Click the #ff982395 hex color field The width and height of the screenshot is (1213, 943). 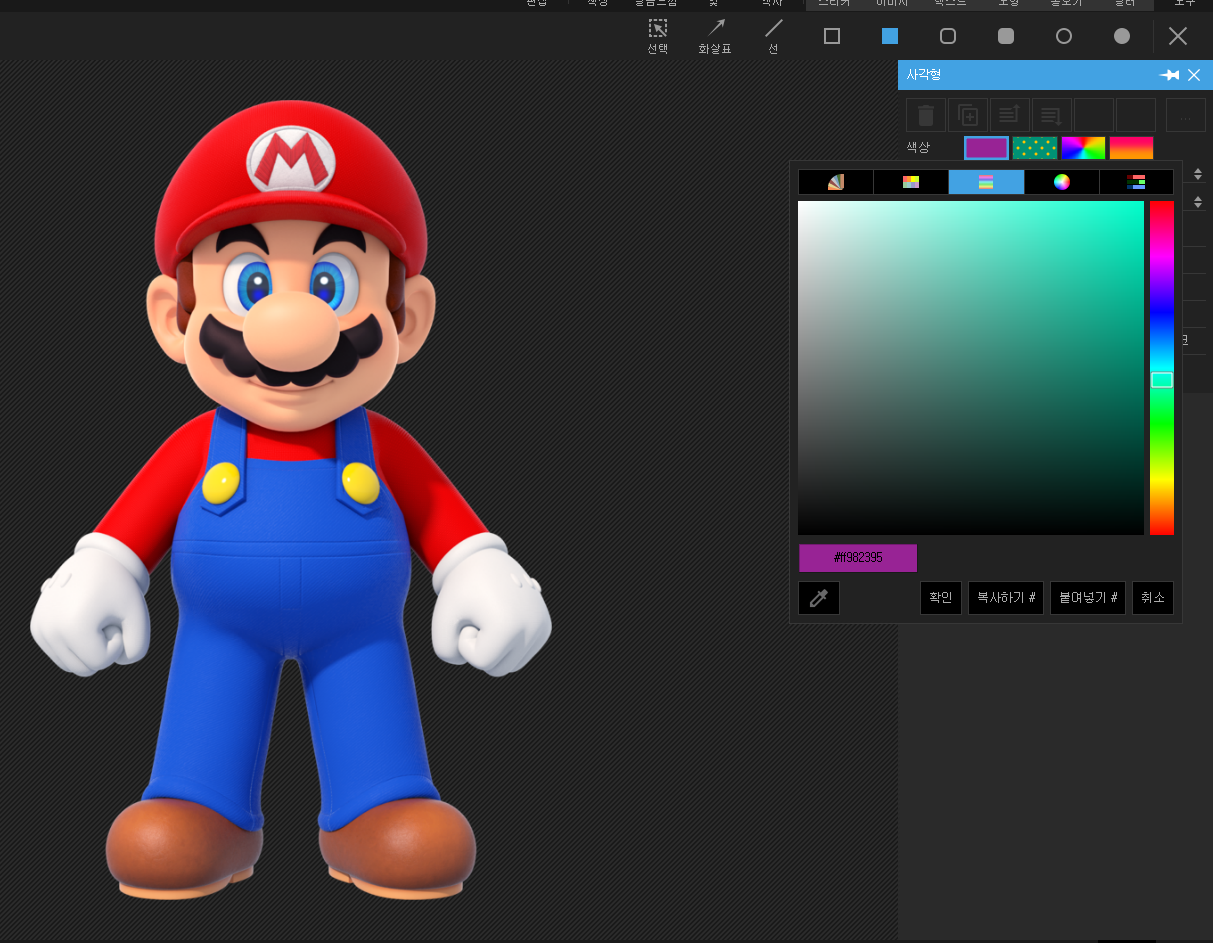click(858, 558)
